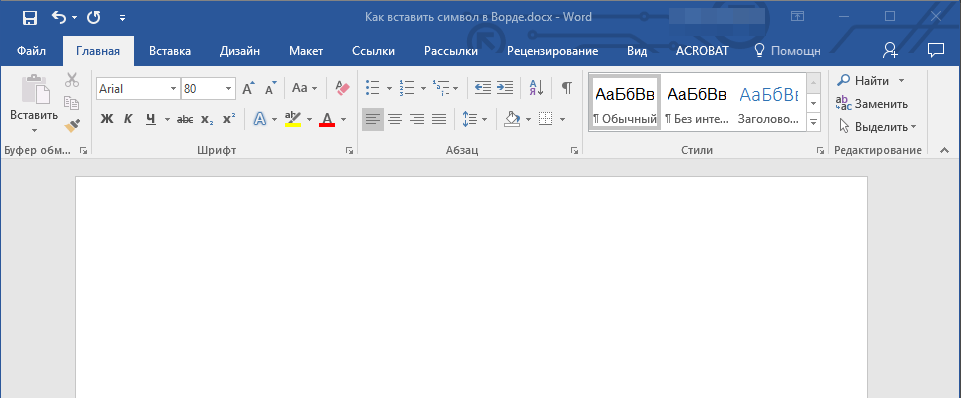
Task: Insert a numbered list
Action: [406, 88]
